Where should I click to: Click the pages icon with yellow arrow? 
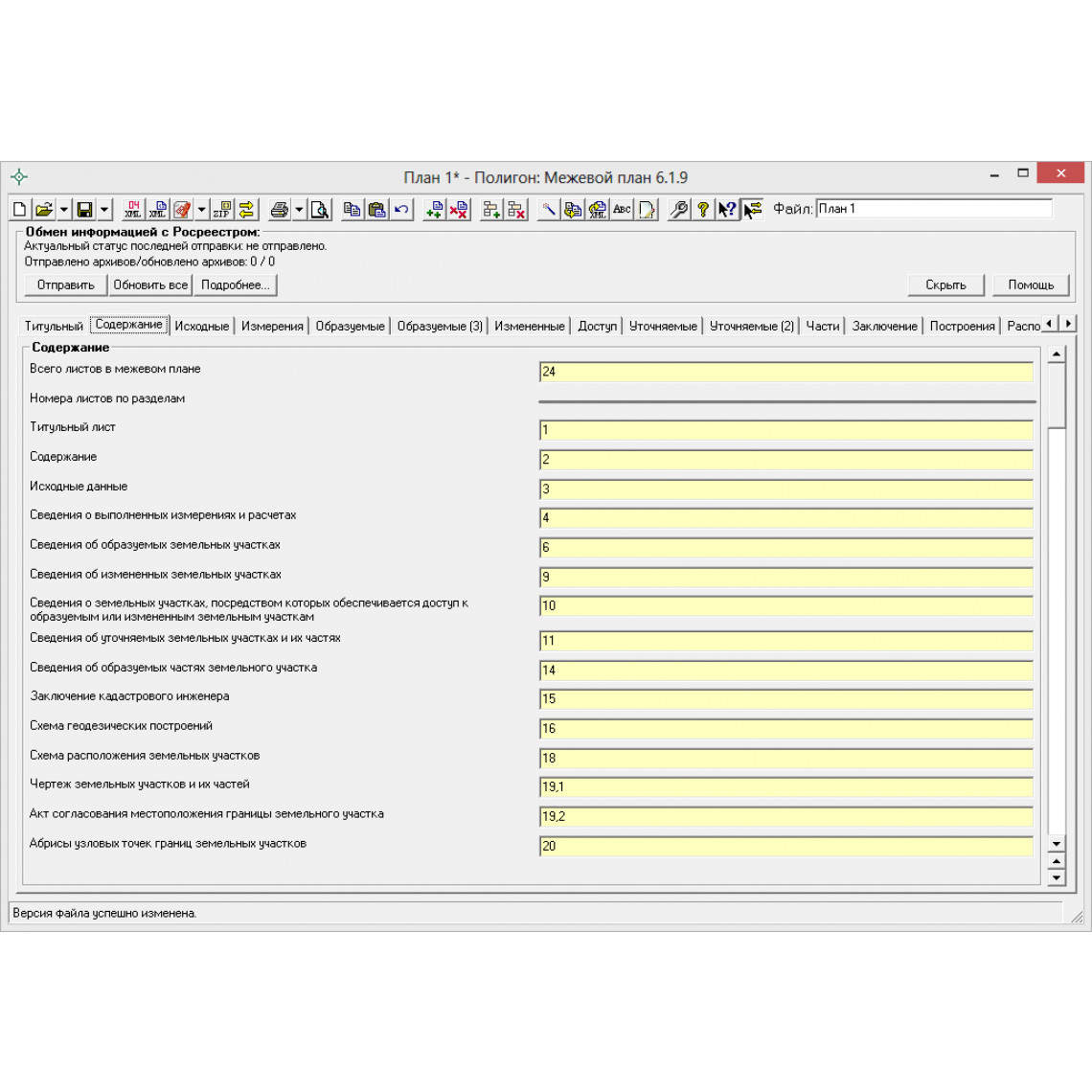coord(573,209)
